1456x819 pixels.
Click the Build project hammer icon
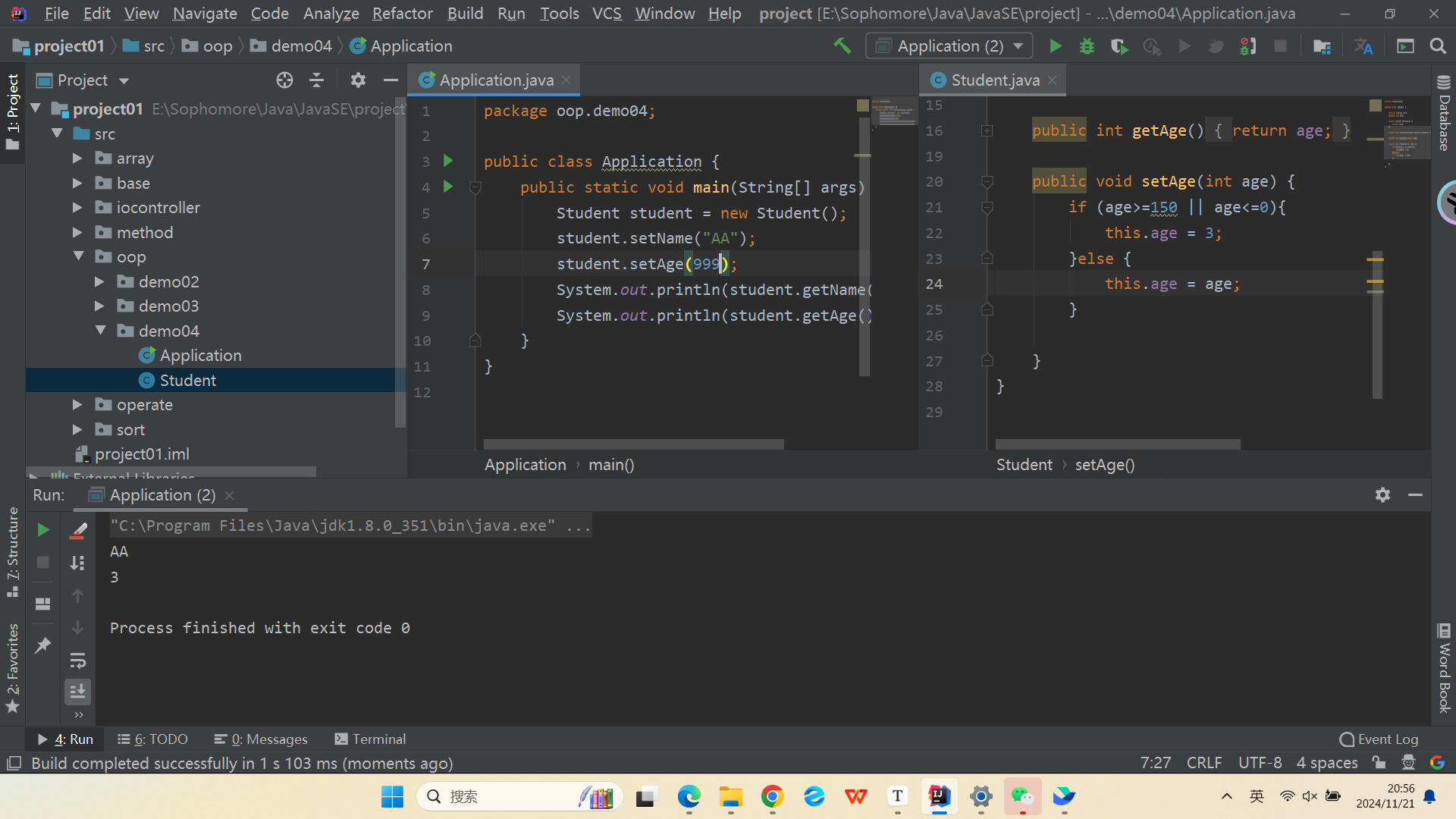tap(842, 46)
